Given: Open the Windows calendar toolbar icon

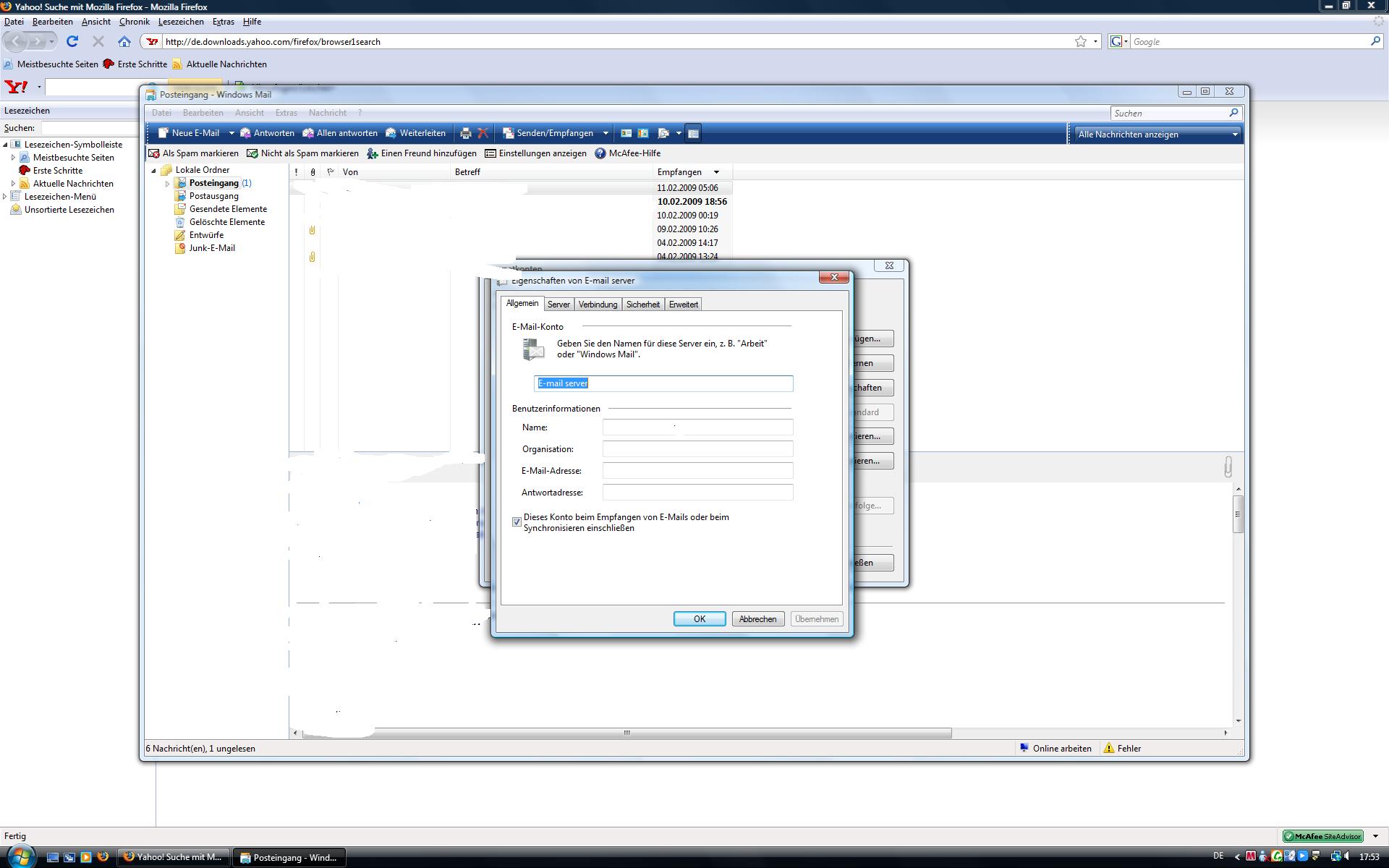Looking at the screenshot, I should 643,133.
